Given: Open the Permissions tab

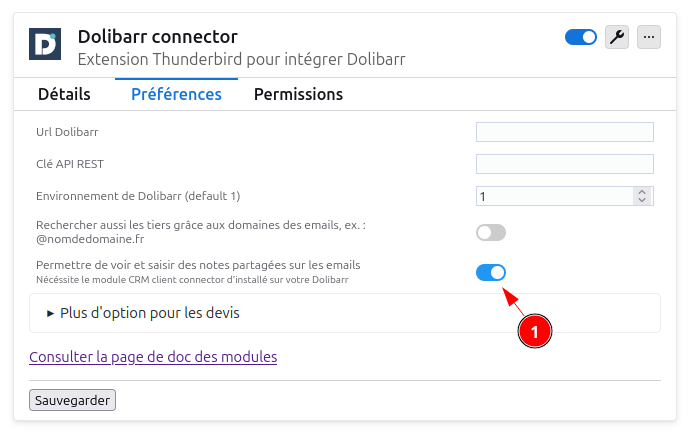Looking at the screenshot, I should (298, 94).
